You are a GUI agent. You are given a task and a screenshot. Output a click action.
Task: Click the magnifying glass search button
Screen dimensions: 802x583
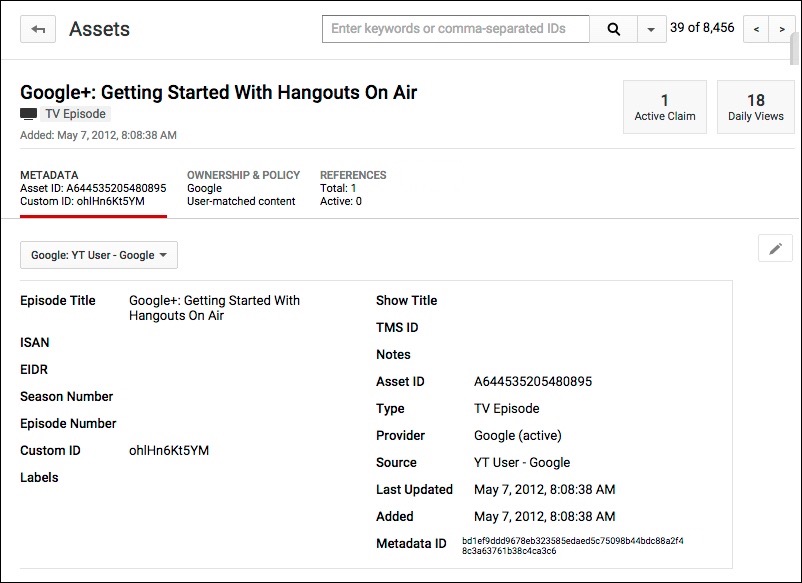click(x=613, y=29)
